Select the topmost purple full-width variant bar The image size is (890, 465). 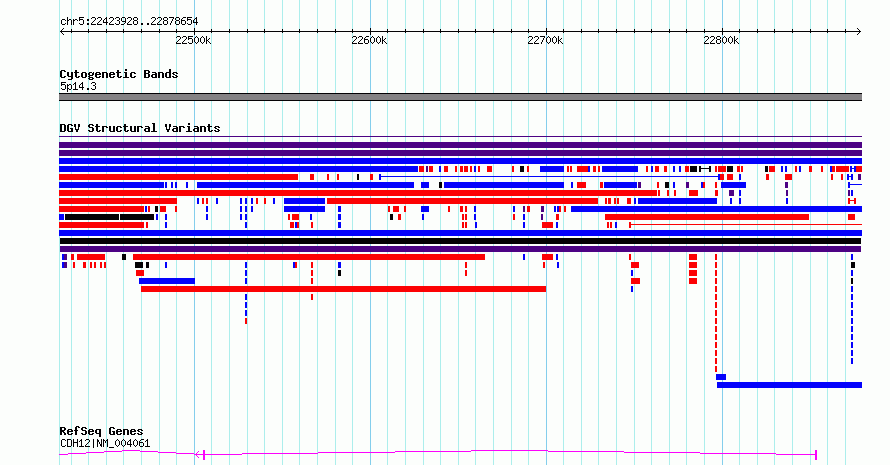tap(460, 145)
